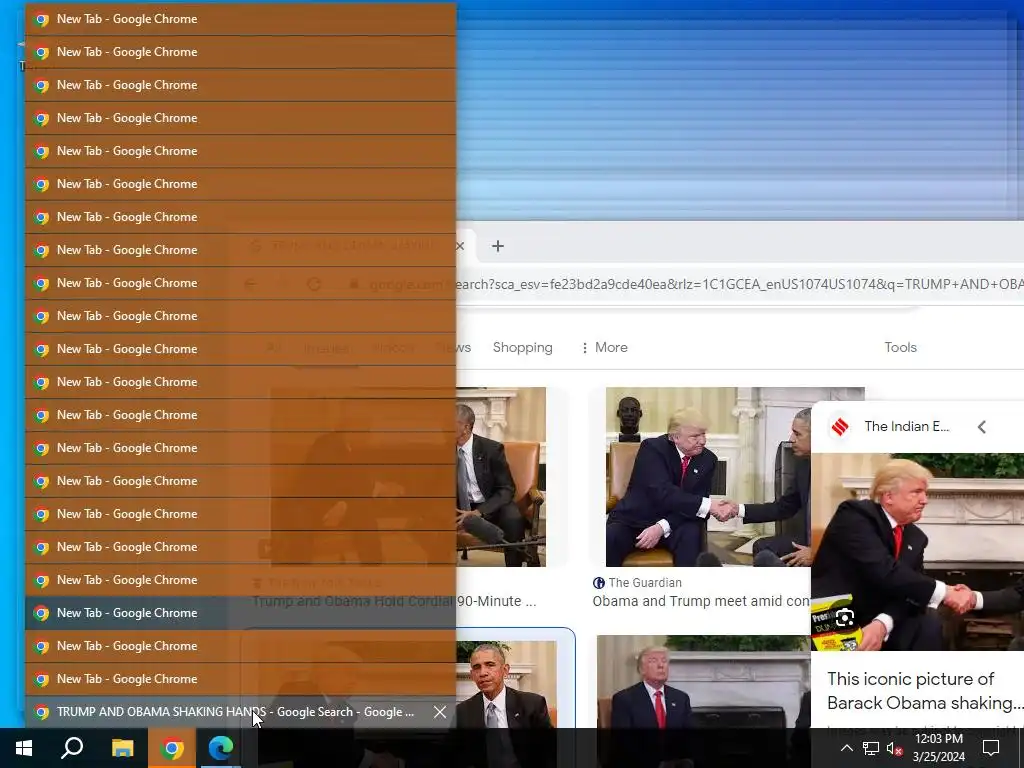Expand the More search filters menu

604,347
